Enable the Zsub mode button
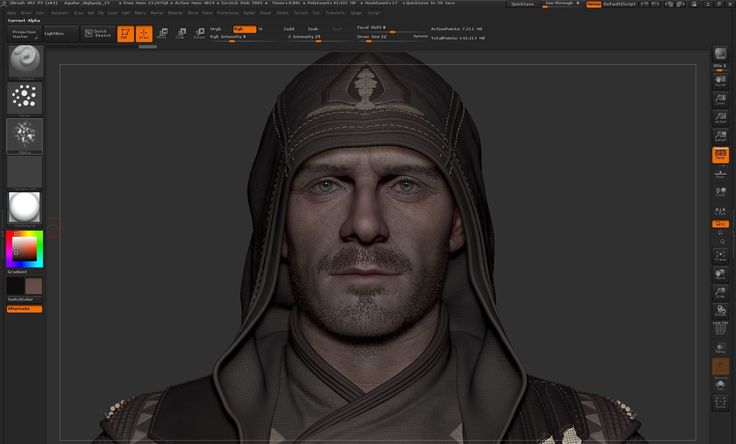The width and height of the screenshot is (736, 444). [x=313, y=29]
